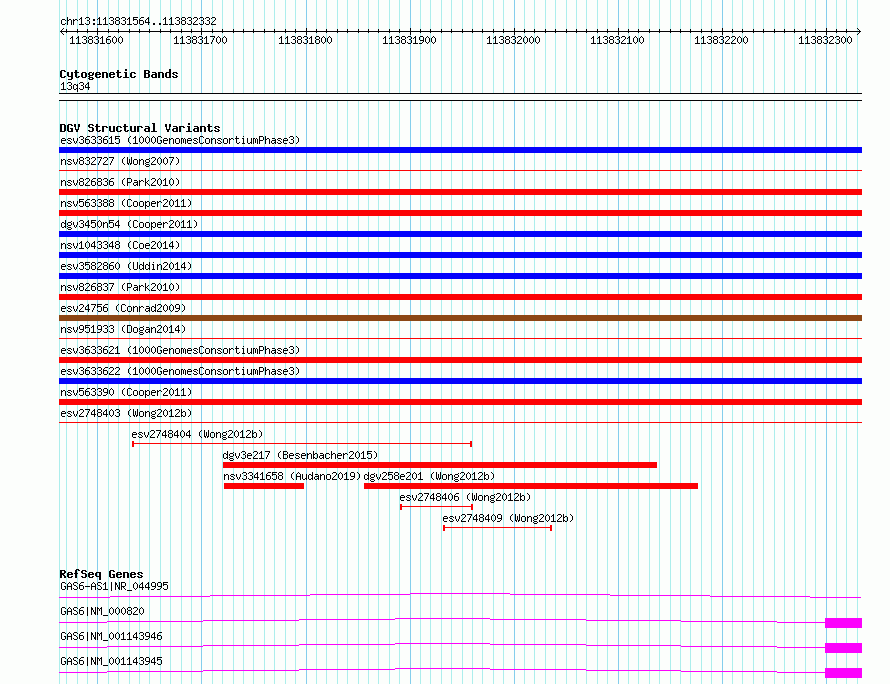
Task: Click the esv2748404 (Wong2012b) text label
Action: [x=198, y=434]
